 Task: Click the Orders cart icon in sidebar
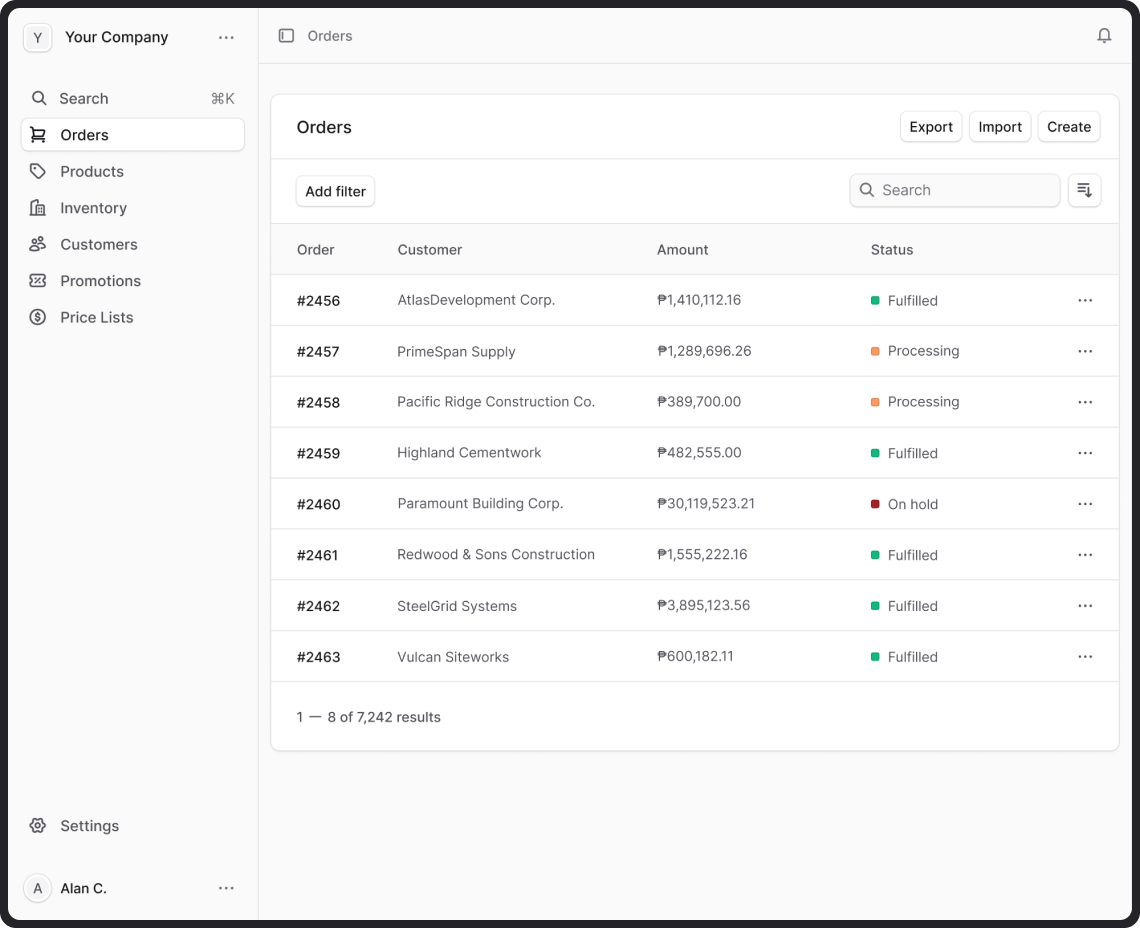click(38, 135)
